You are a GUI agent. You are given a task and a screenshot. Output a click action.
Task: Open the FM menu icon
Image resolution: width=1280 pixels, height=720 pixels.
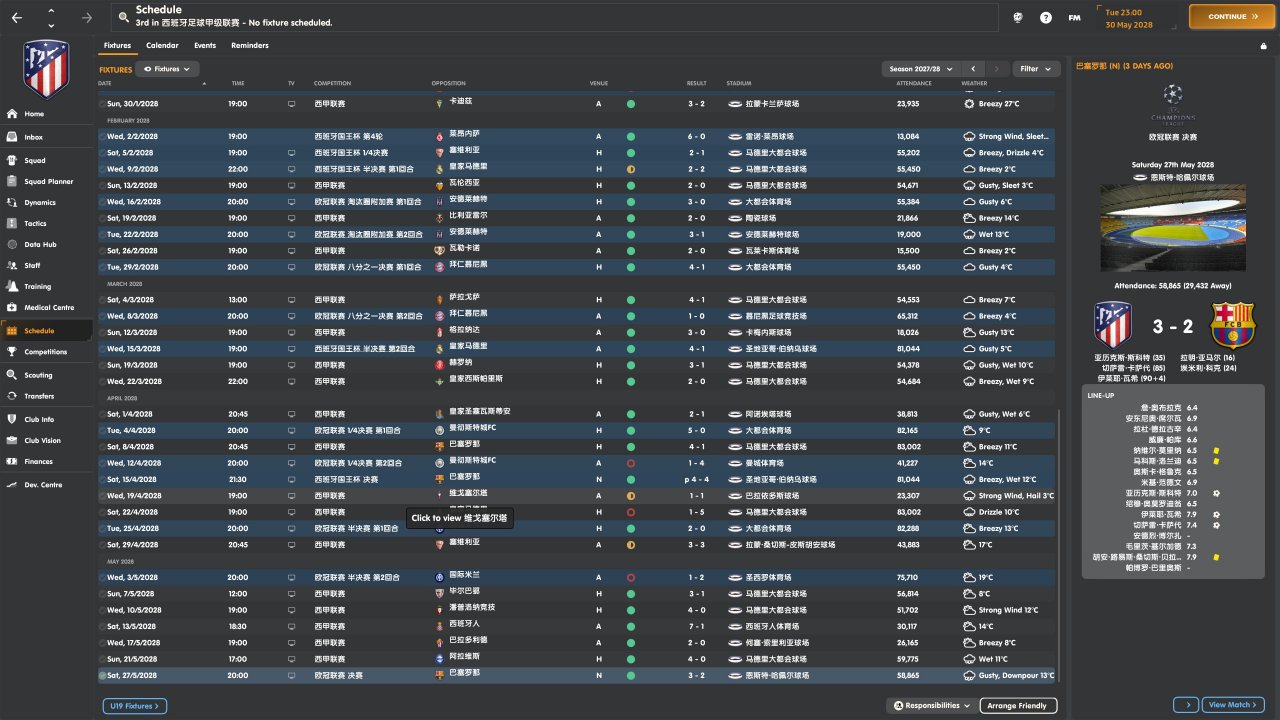[x=1074, y=18]
